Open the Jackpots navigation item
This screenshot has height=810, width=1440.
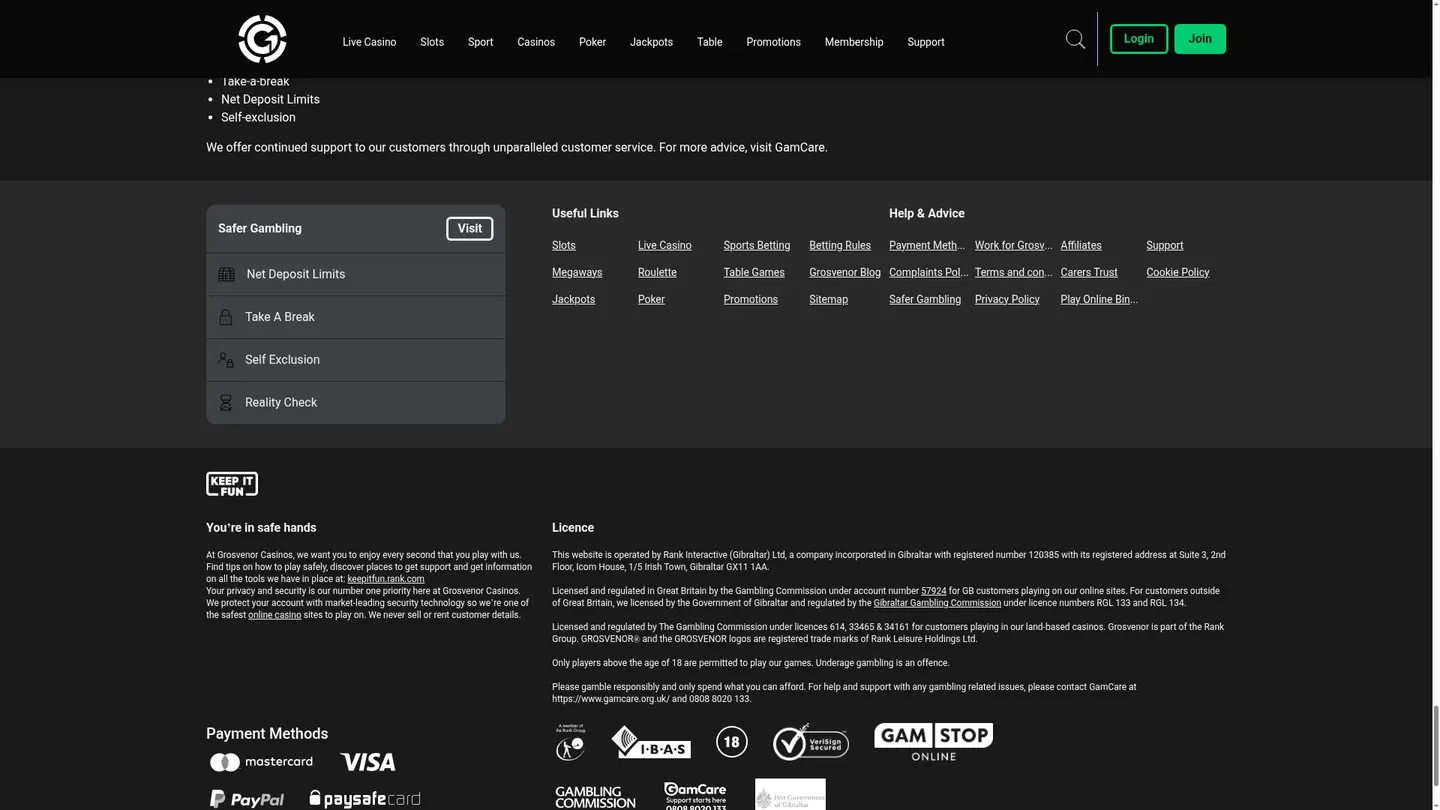click(651, 42)
